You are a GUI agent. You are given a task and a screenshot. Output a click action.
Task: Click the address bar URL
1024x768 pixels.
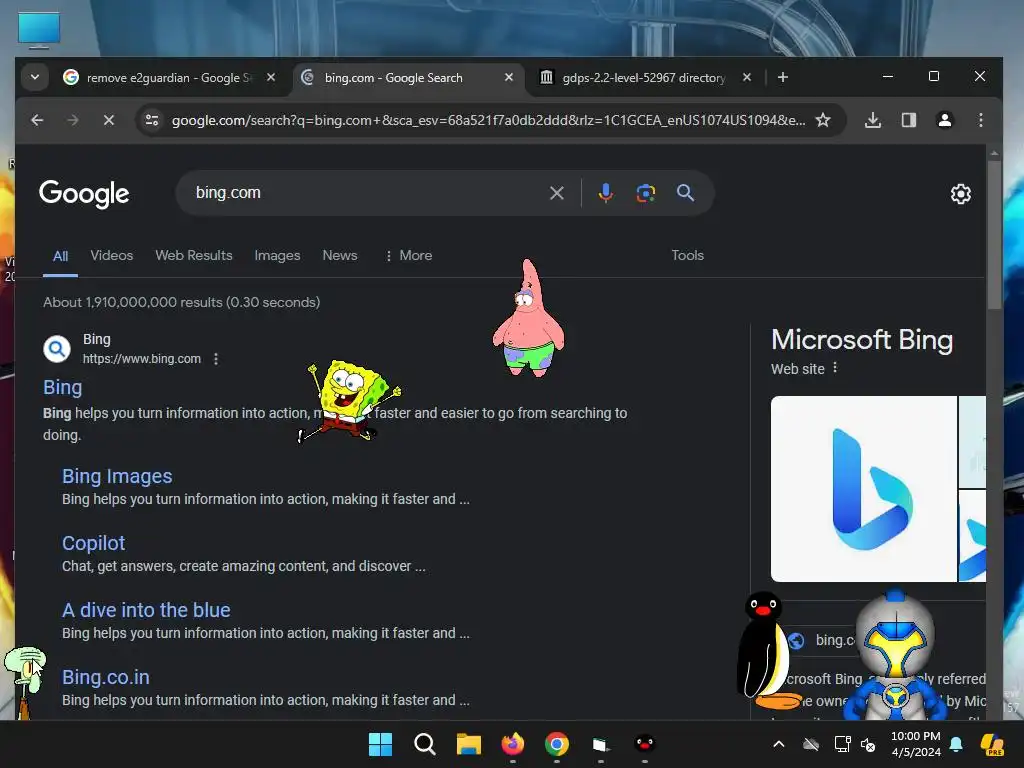click(x=488, y=120)
